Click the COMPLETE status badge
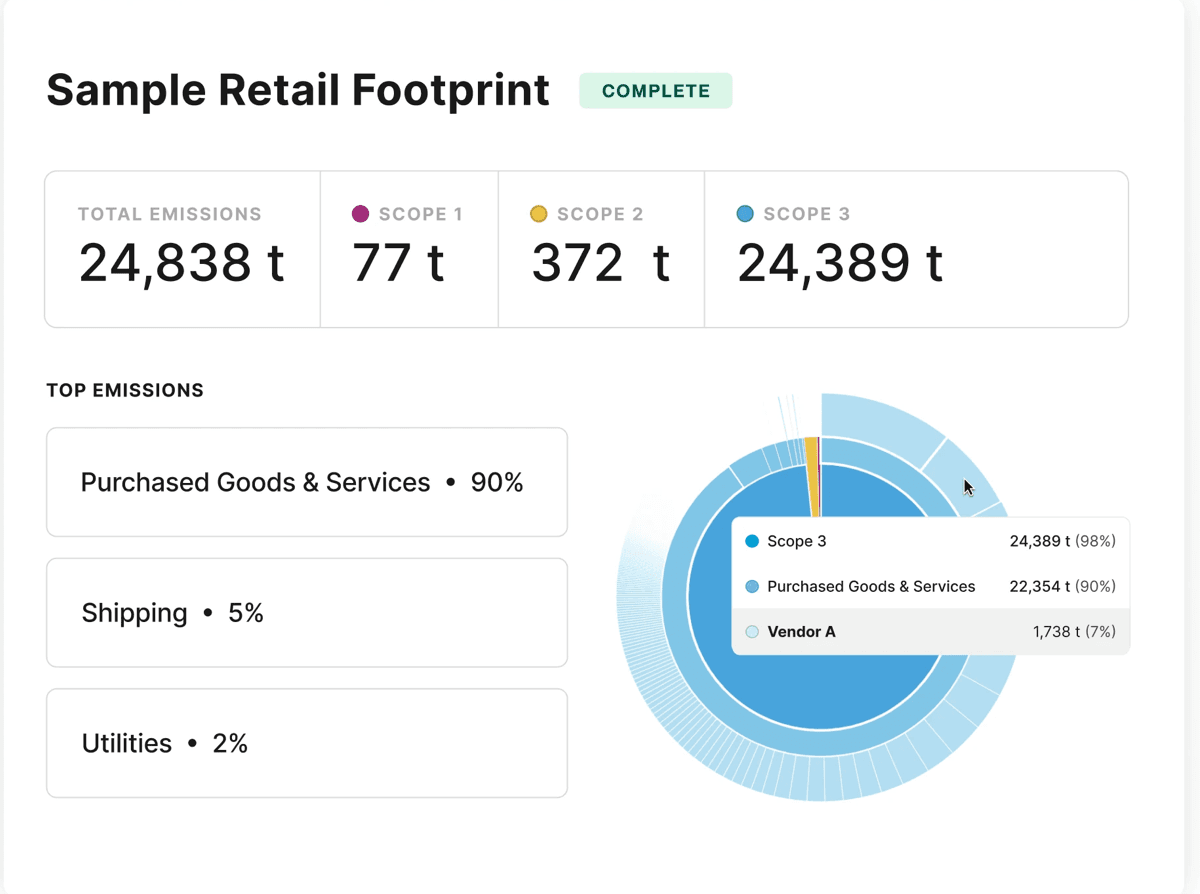 click(656, 91)
